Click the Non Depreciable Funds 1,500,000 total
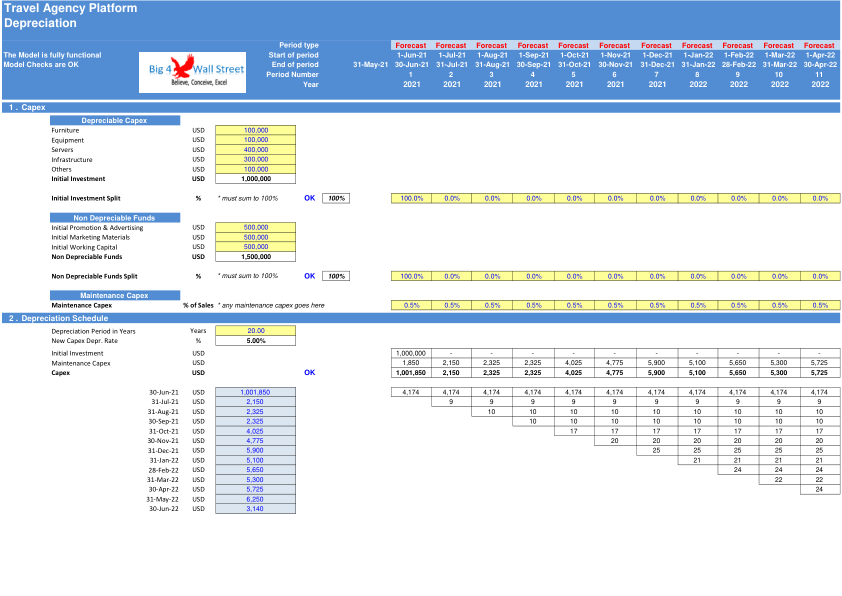 coord(256,257)
